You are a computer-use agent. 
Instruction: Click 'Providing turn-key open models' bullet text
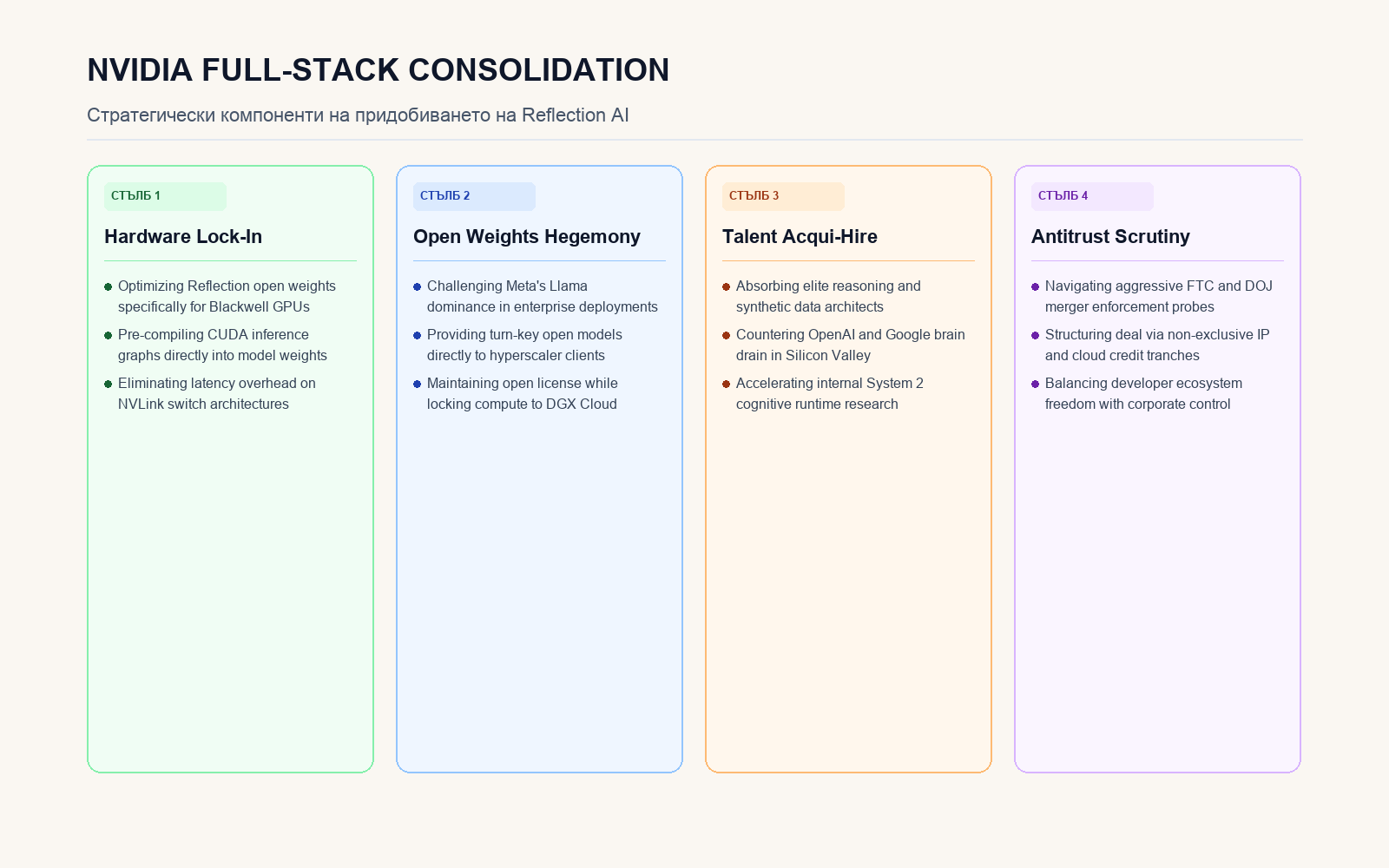tap(524, 345)
